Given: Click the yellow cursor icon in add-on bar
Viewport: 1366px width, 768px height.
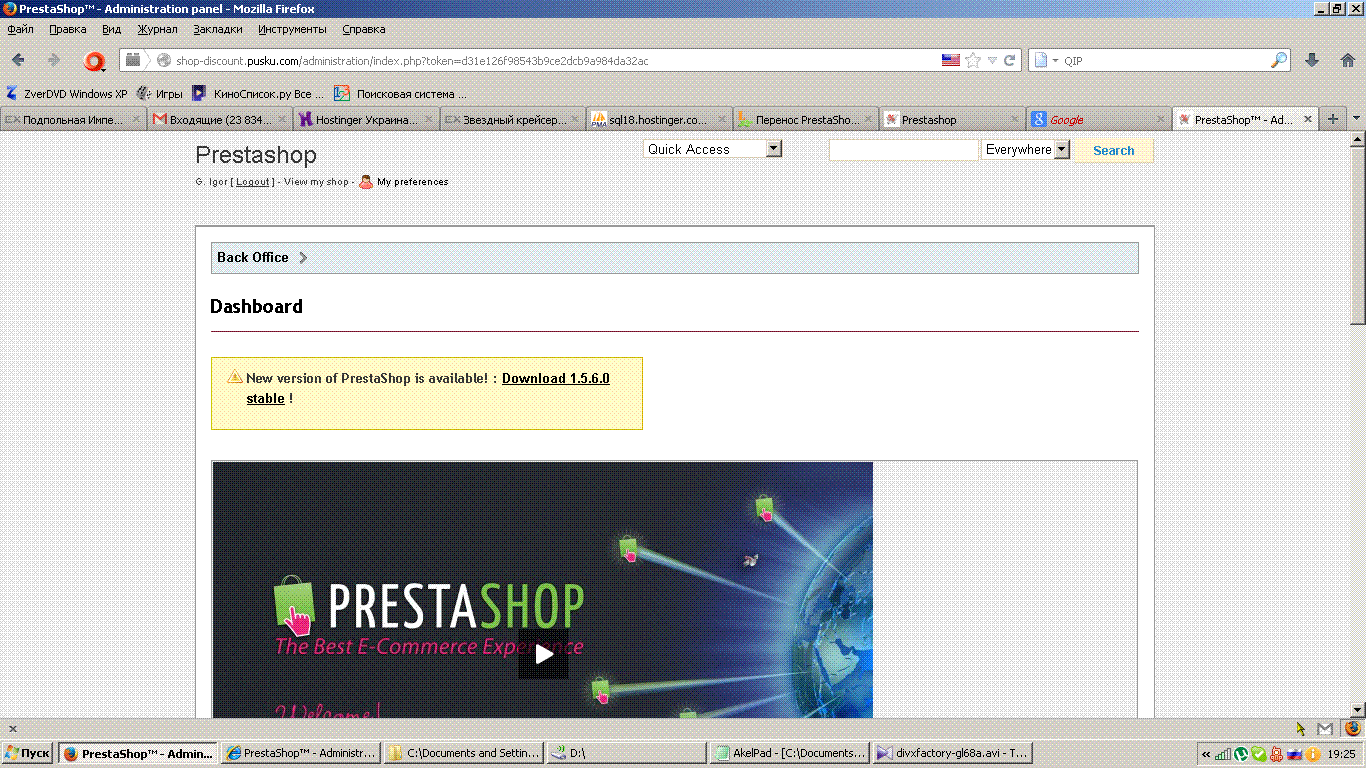Looking at the screenshot, I should pyautogui.click(x=1300, y=728).
